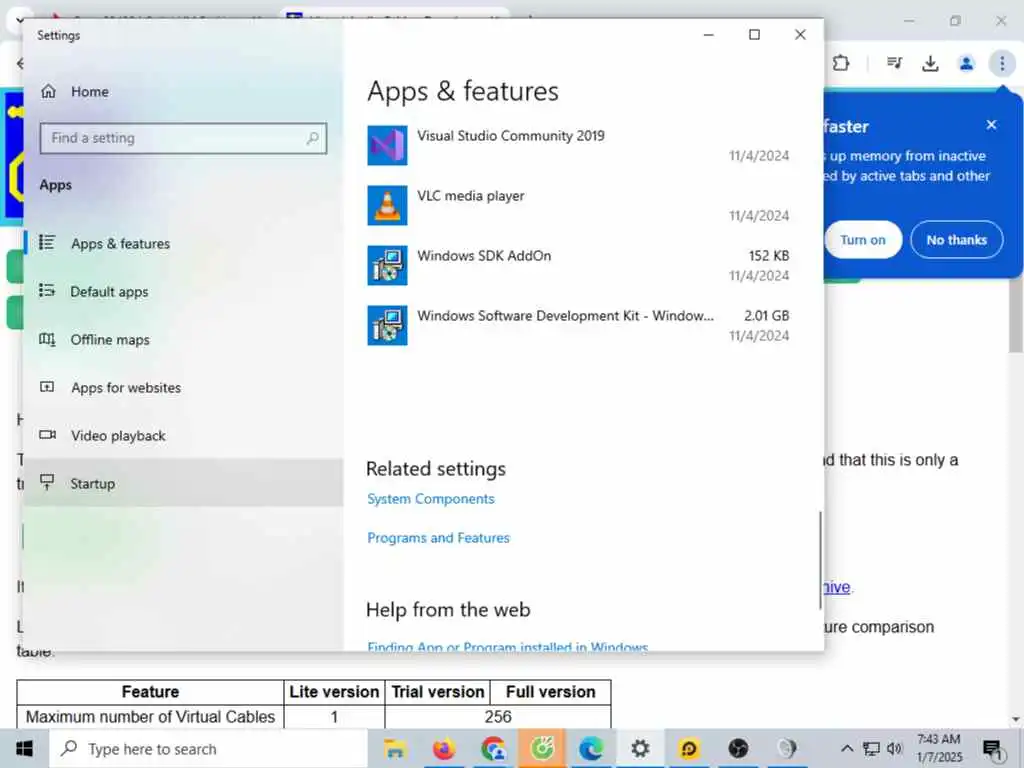Open Microsoft Edge from the taskbar

pos(591,748)
